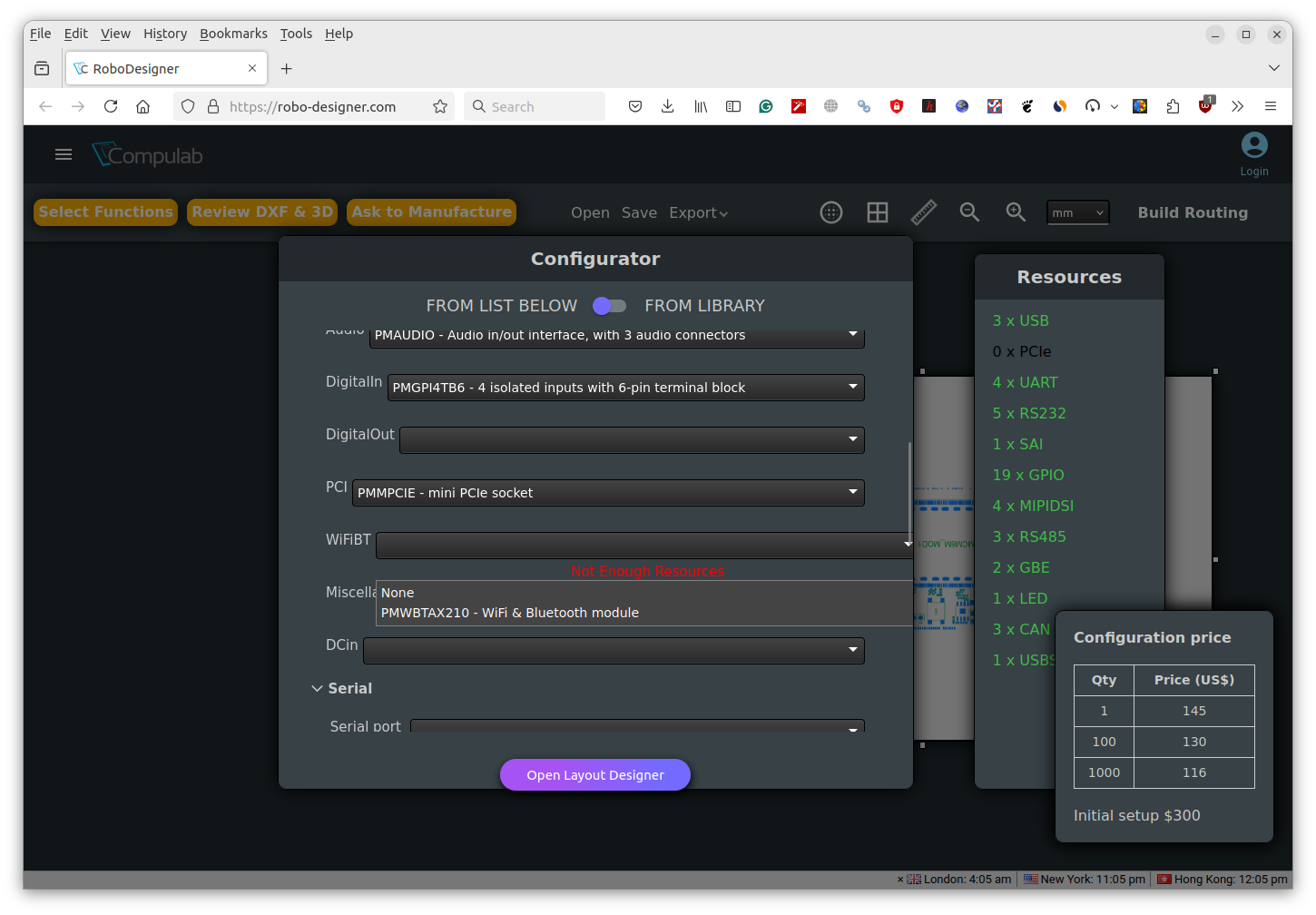Click Open in the toolbar
This screenshot has width=1316, height=915.
(x=590, y=212)
